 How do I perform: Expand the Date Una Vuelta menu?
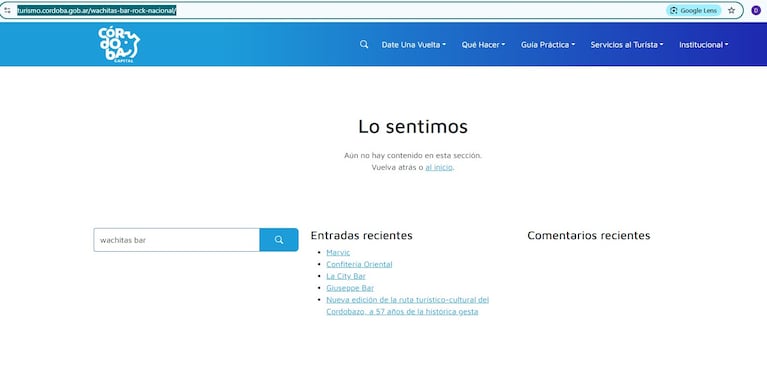(x=413, y=45)
